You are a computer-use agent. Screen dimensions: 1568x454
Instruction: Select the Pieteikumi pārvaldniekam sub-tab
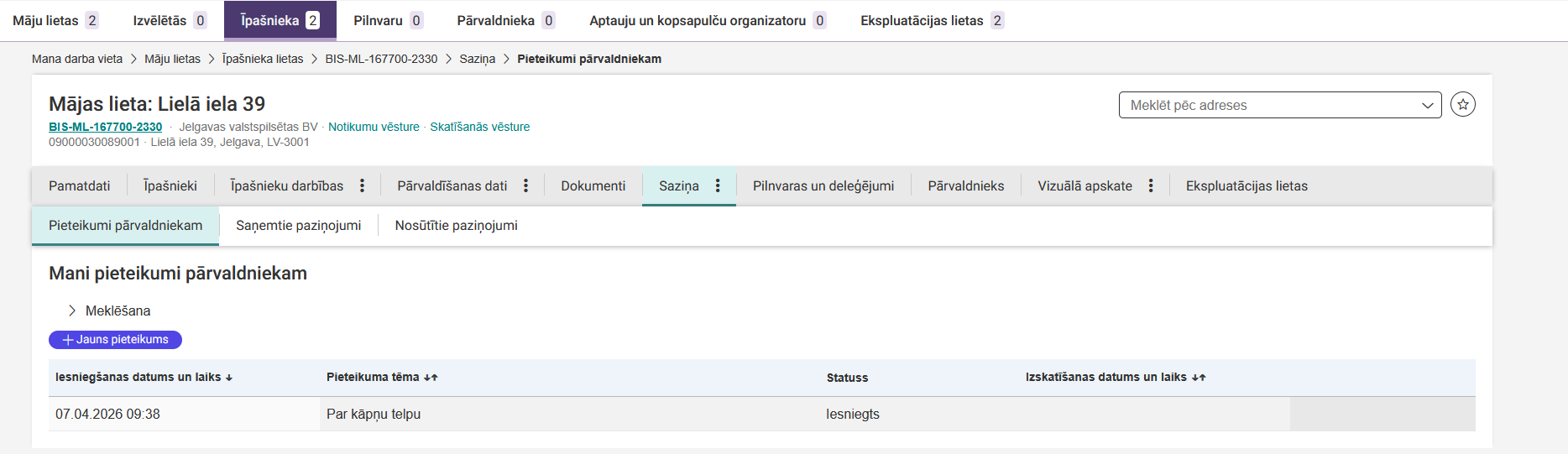(125, 226)
